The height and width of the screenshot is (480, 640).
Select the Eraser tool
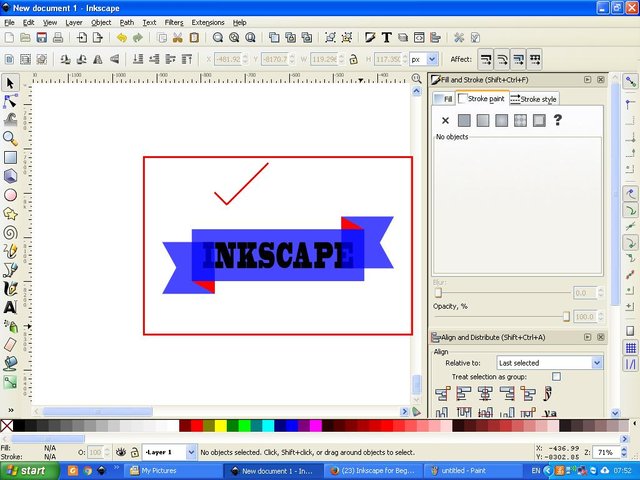pos(10,344)
